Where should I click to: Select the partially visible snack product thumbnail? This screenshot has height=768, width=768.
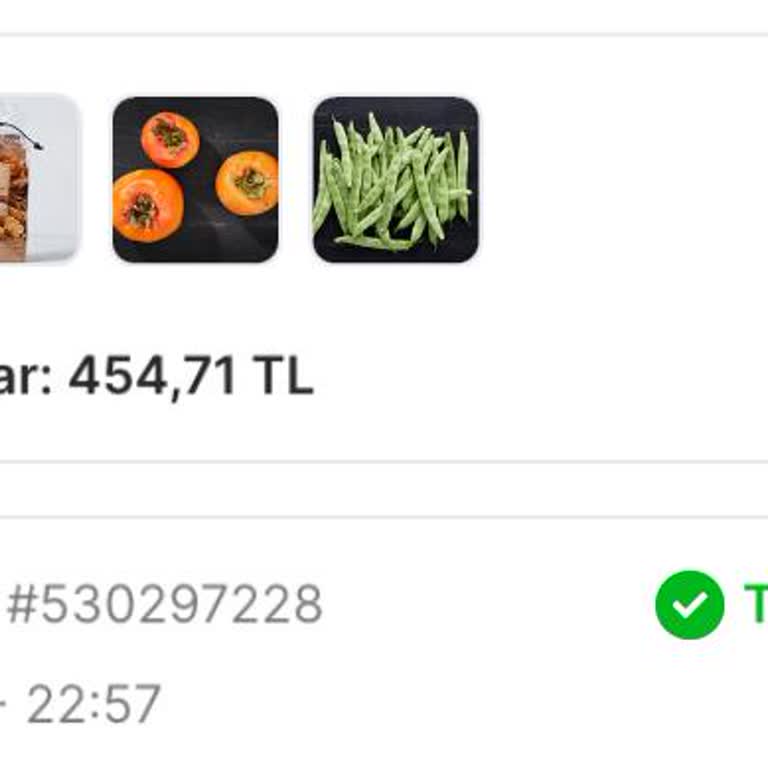pyautogui.click(x=39, y=179)
